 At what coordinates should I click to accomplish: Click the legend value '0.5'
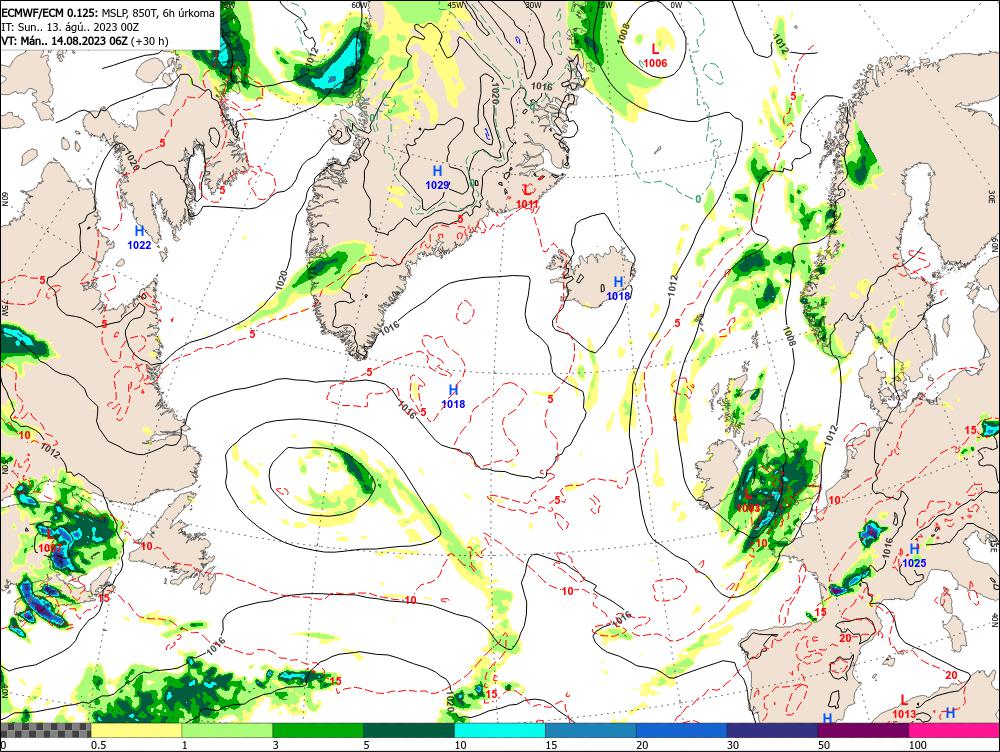[98, 745]
